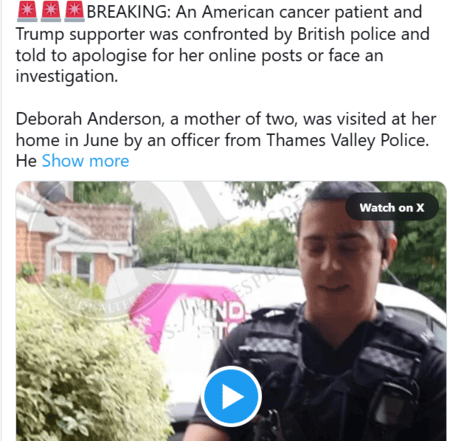Click the words Thames Valley Police
Viewport: 450px width, 441px height.
tap(347, 140)
